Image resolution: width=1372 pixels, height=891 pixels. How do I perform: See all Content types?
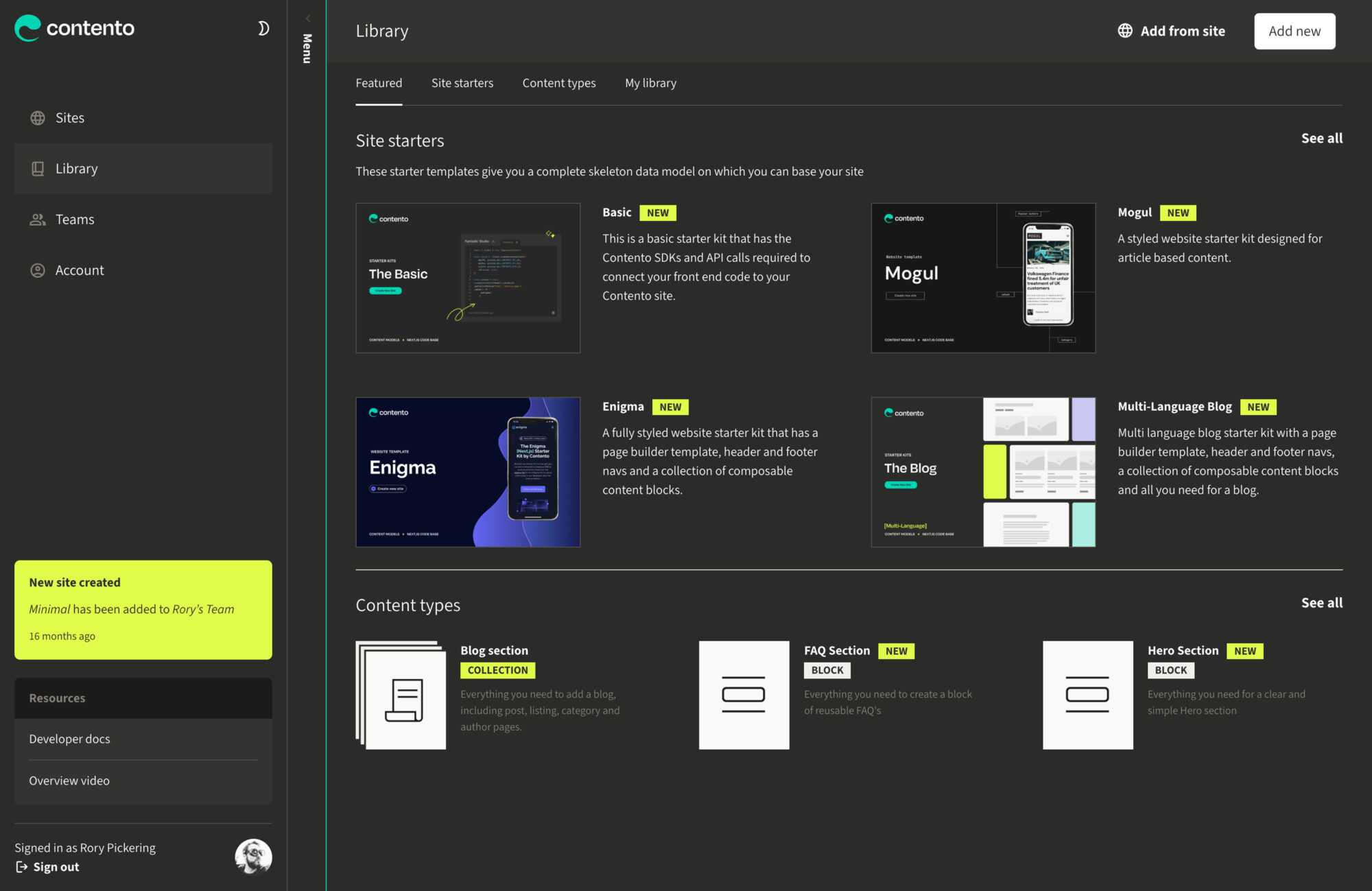pos(1321,603)
